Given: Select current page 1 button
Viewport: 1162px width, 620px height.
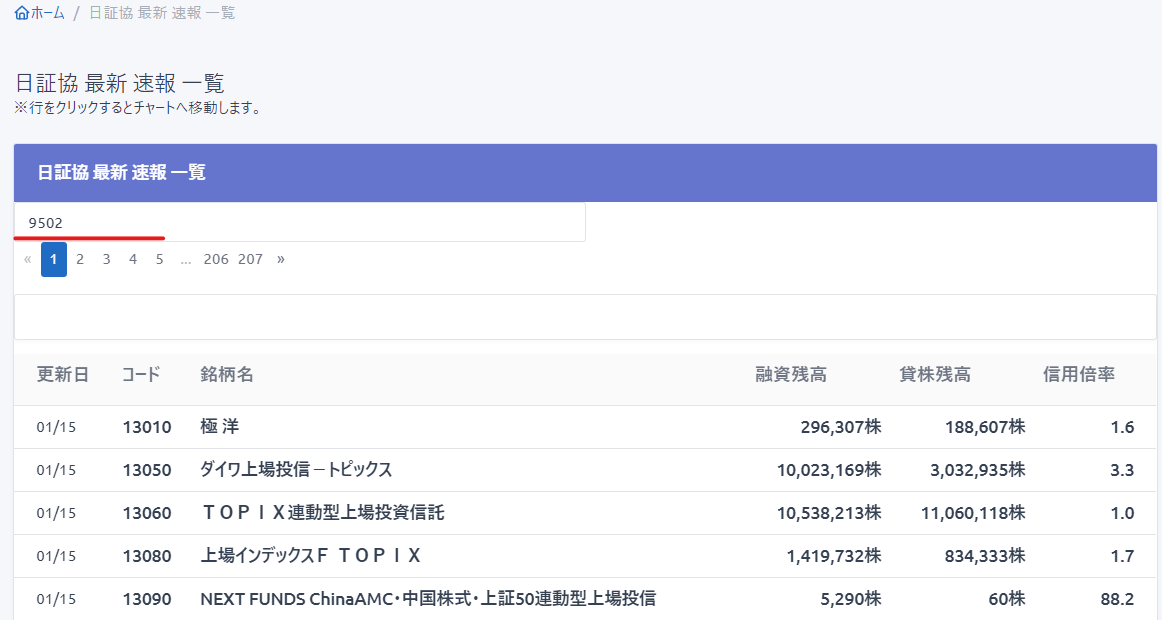Looking at the screenshot, I should [x=54, y=259].
